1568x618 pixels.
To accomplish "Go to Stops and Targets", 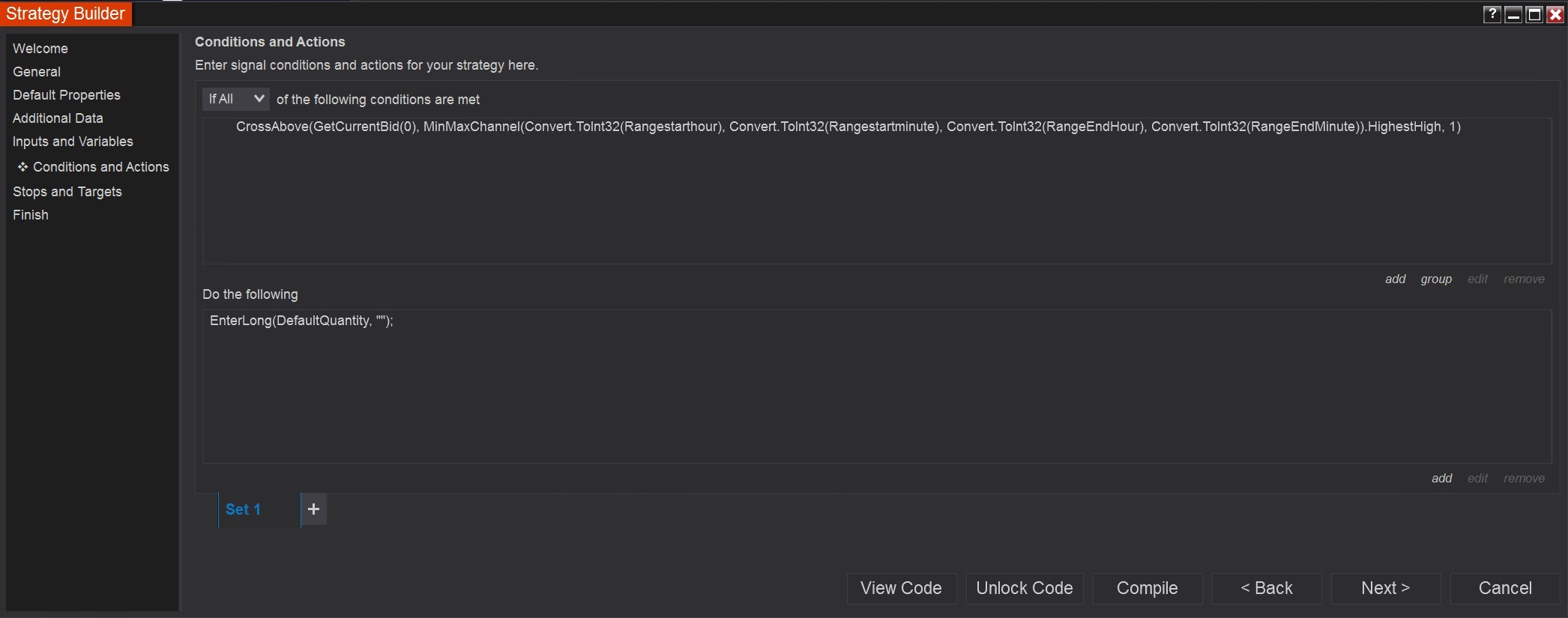I will click(x=67, y=192).
